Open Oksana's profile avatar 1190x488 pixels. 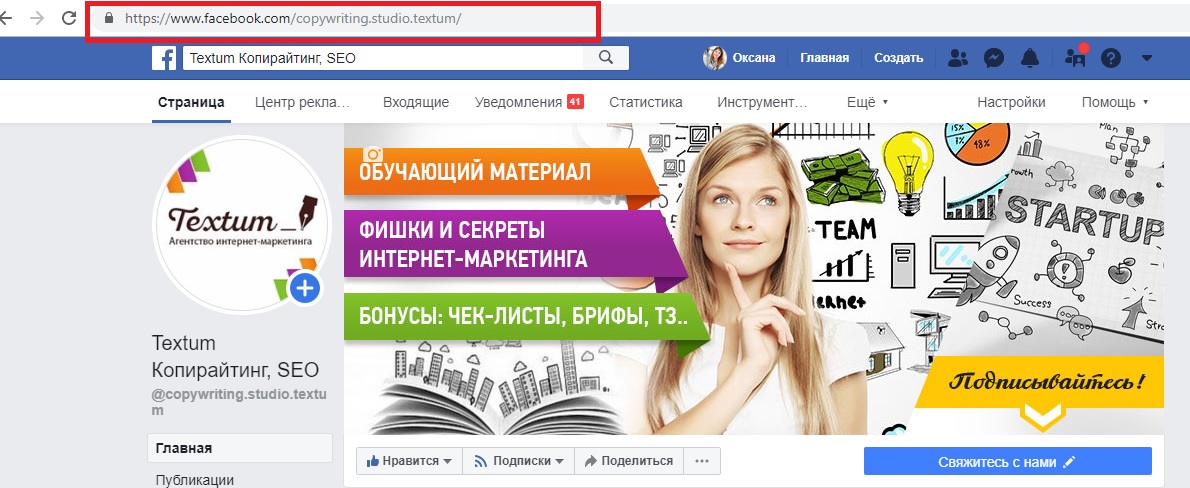tap(714, 58)
